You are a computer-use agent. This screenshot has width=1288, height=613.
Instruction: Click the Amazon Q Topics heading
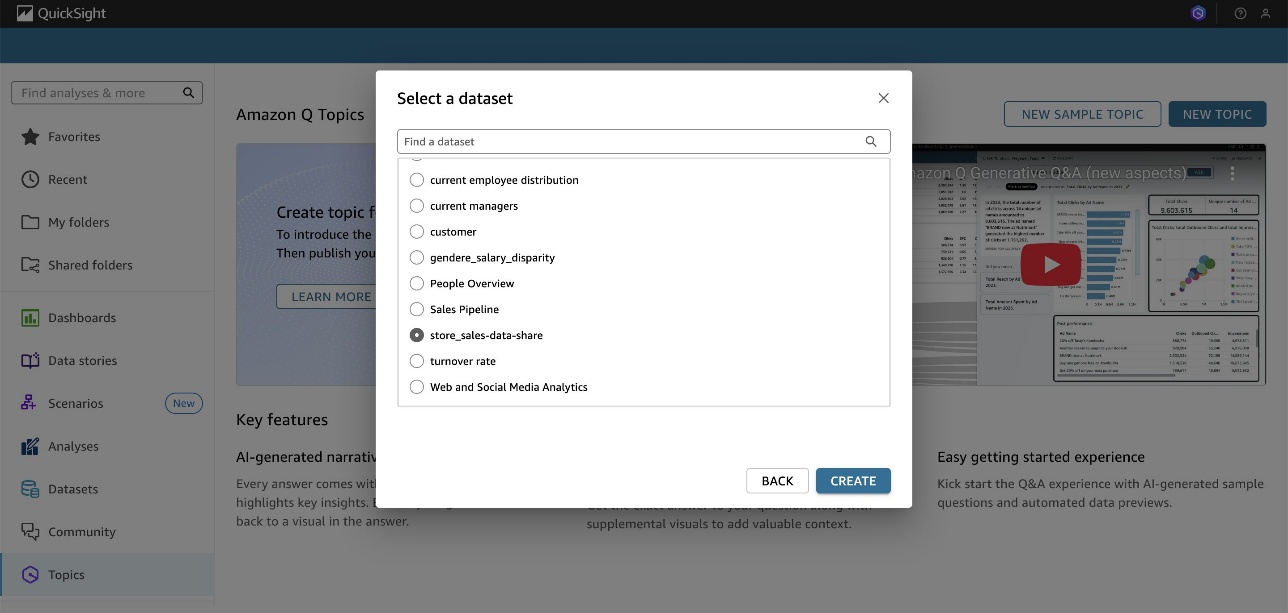[x=300, y=115]
